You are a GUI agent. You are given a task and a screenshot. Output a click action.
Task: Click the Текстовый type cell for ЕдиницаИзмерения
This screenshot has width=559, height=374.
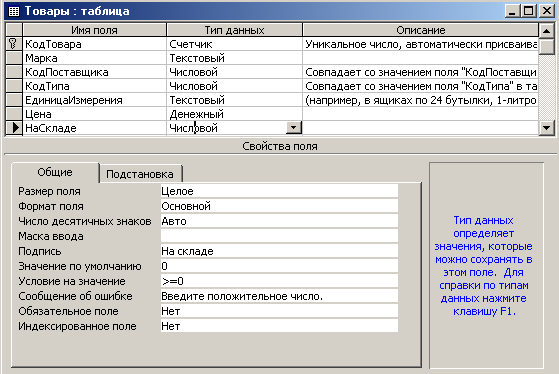pos(234,100)
